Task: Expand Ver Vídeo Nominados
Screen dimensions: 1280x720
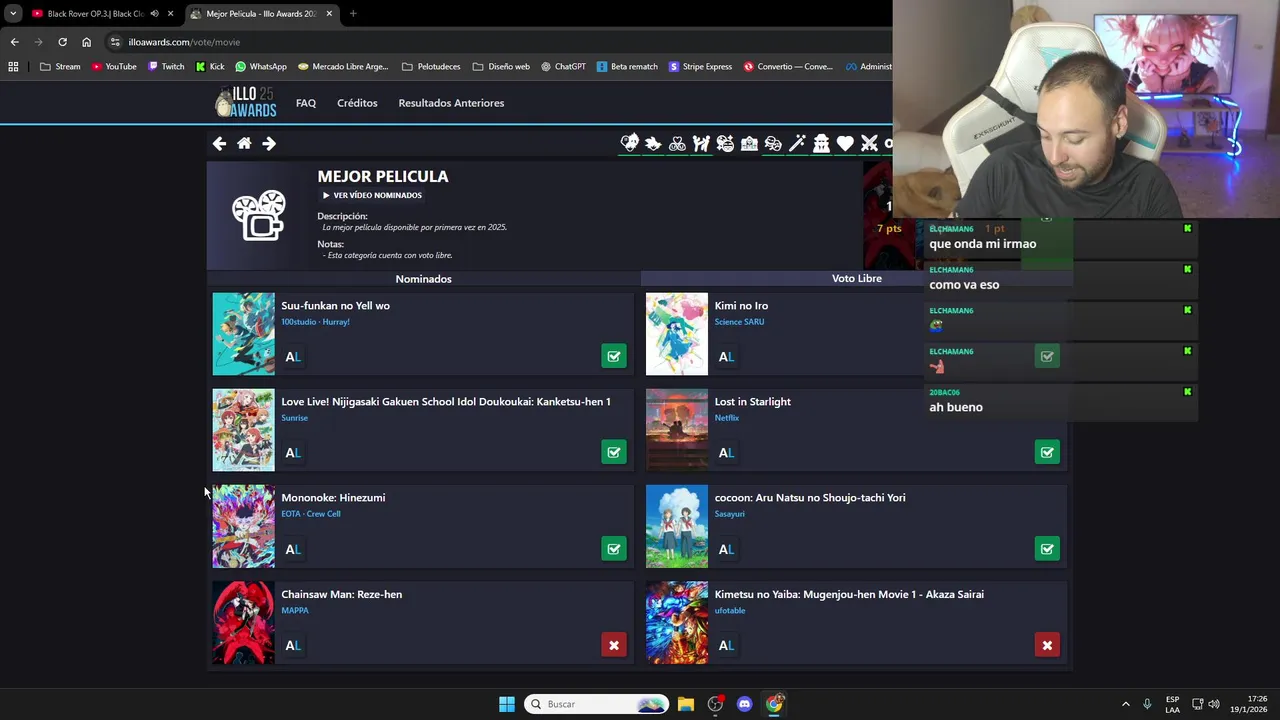Action: tap(372, 195)
